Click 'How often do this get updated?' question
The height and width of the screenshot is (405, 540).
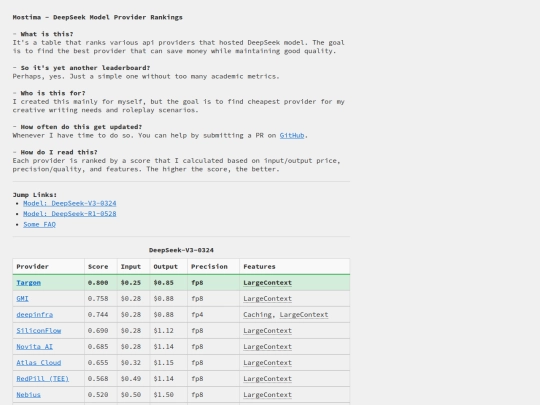pyautogui.click(x=81, y=127)
